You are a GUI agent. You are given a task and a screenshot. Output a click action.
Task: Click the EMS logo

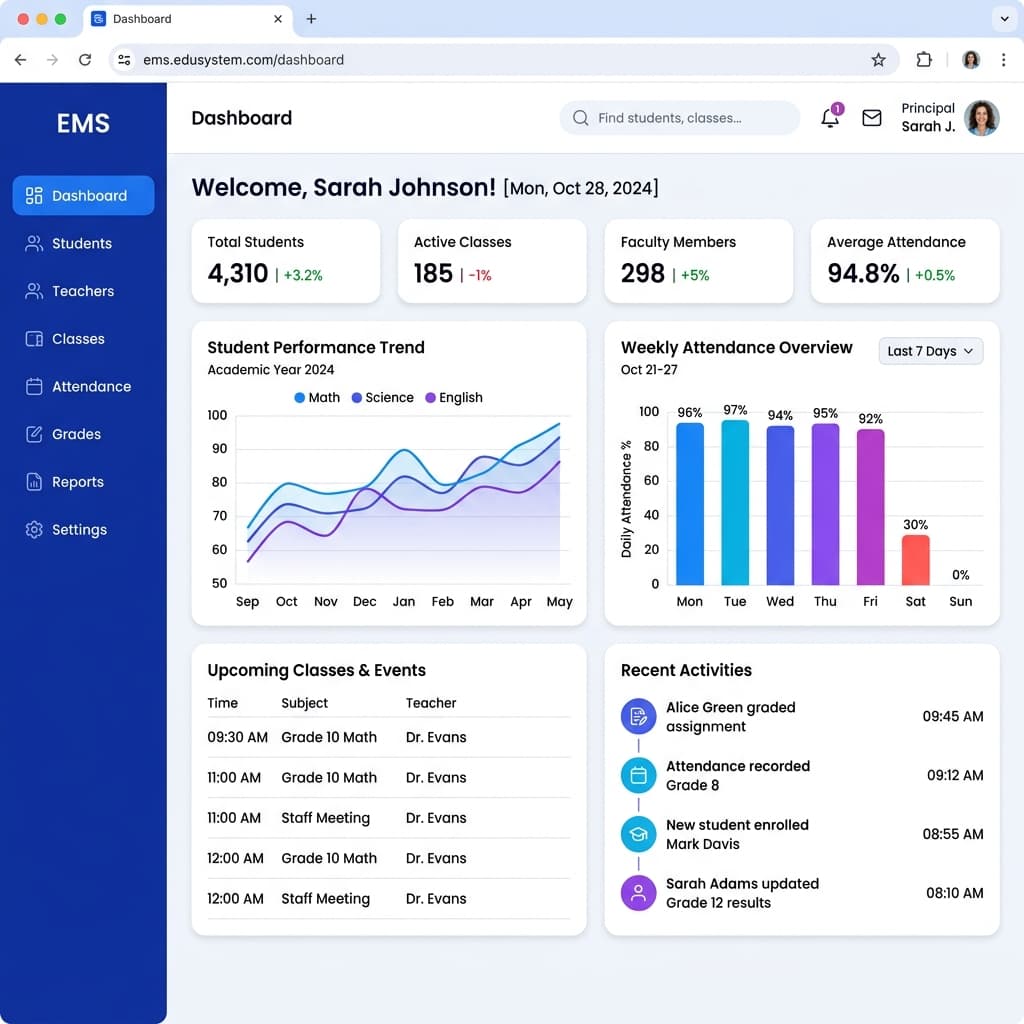click(x=83, y=123)
